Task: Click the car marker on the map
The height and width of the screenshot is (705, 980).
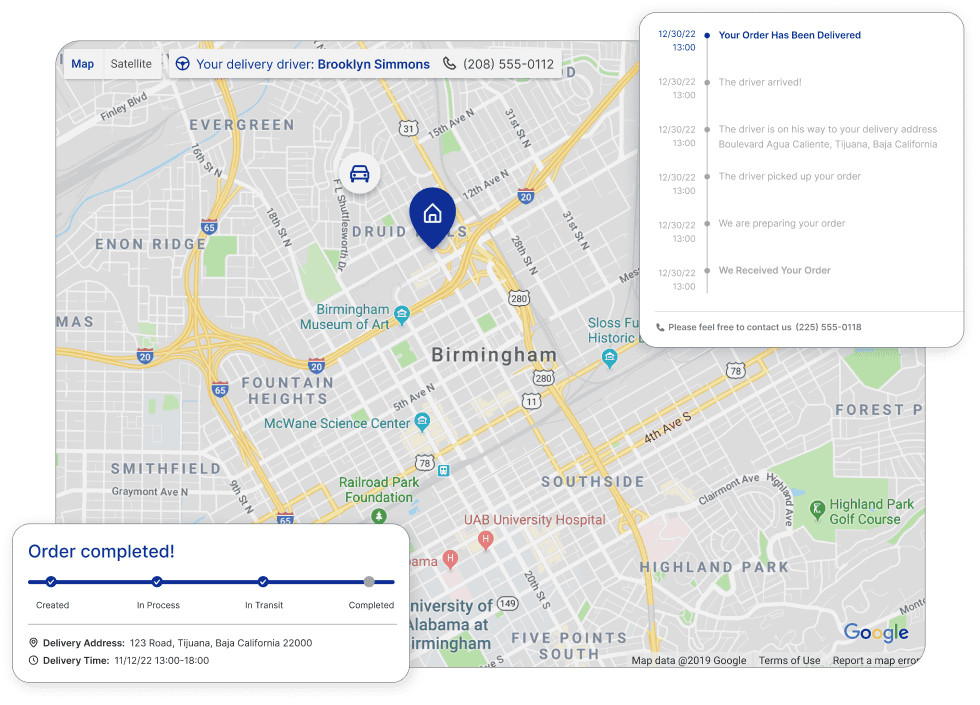Action: click(359, 173)
